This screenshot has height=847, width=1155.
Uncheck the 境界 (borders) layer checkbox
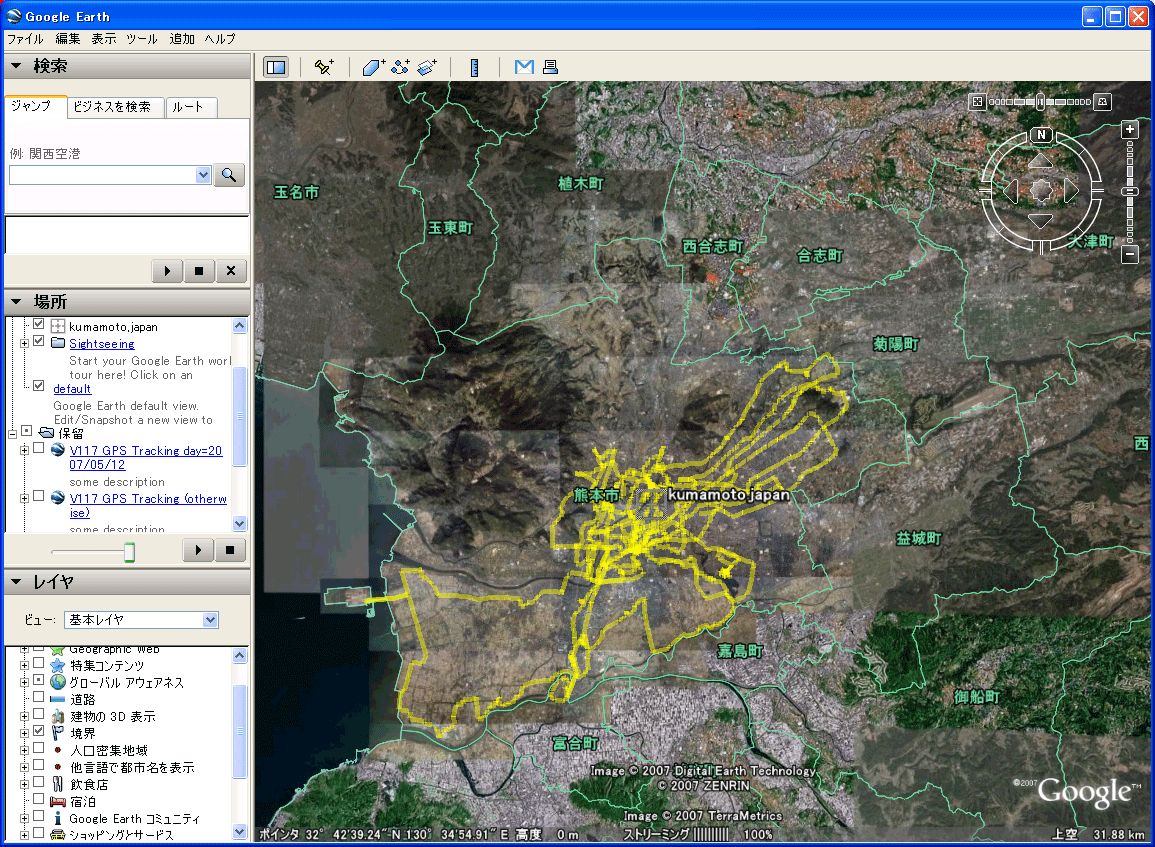pyautogui.click(x=39, y=733)
